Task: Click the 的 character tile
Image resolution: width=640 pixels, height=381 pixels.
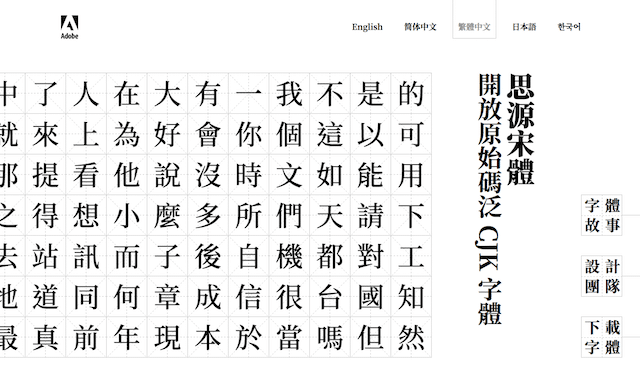Action: point(411,94)
